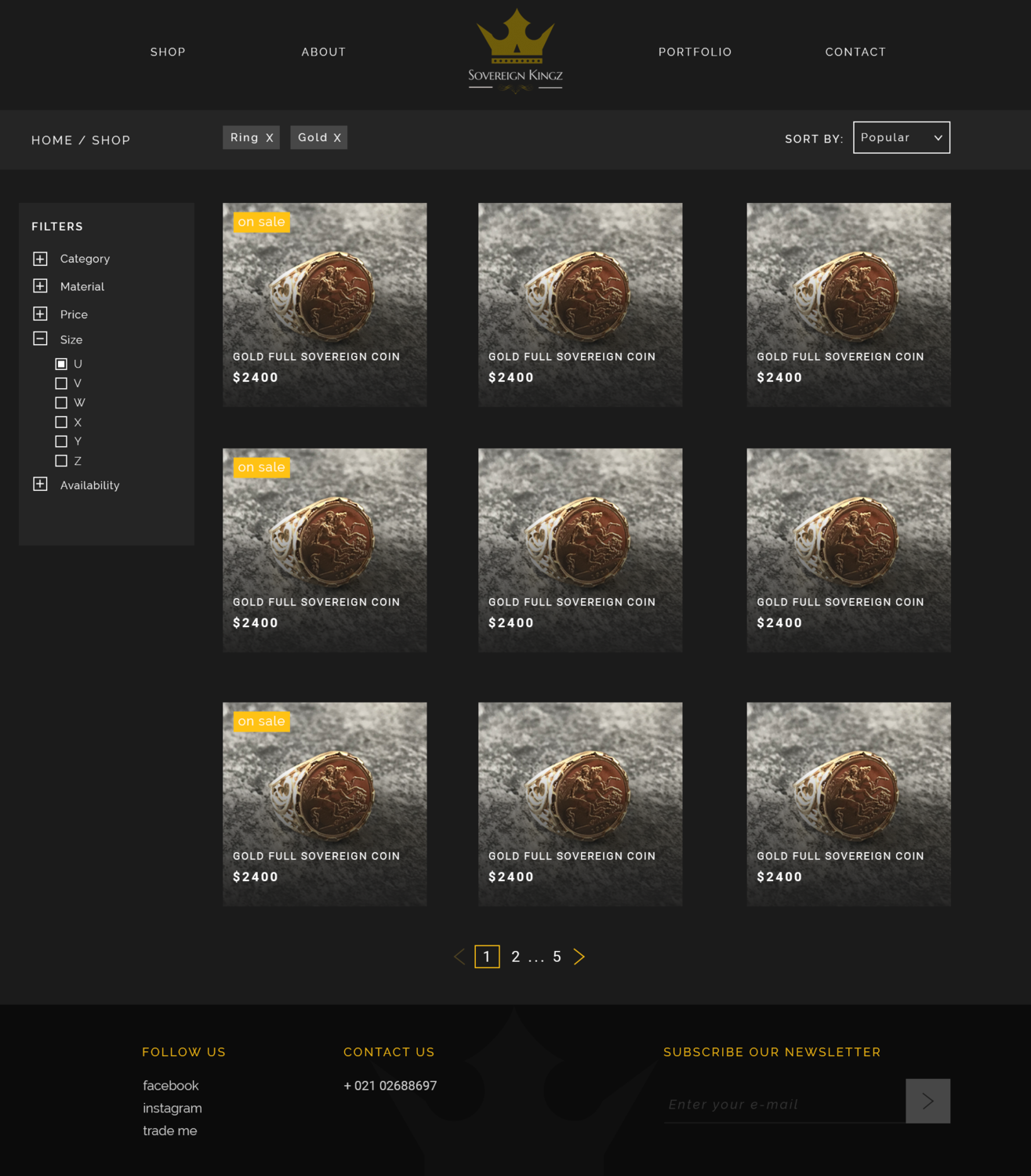Focus the Enter your e-mail field

click(785, 1104)
